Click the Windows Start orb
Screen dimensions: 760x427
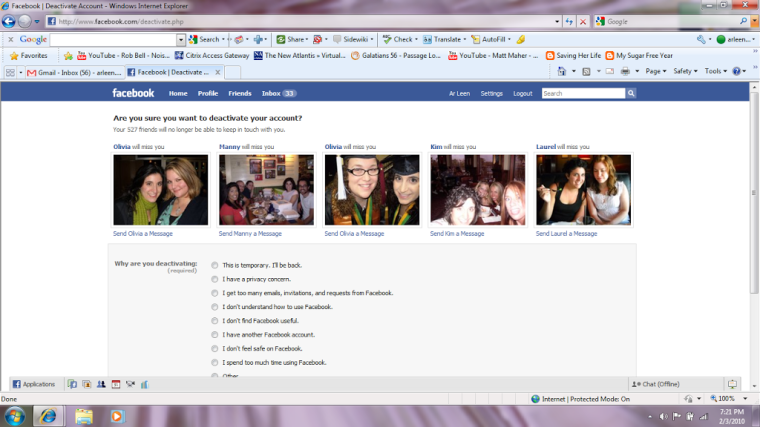(x=15, y=416)
